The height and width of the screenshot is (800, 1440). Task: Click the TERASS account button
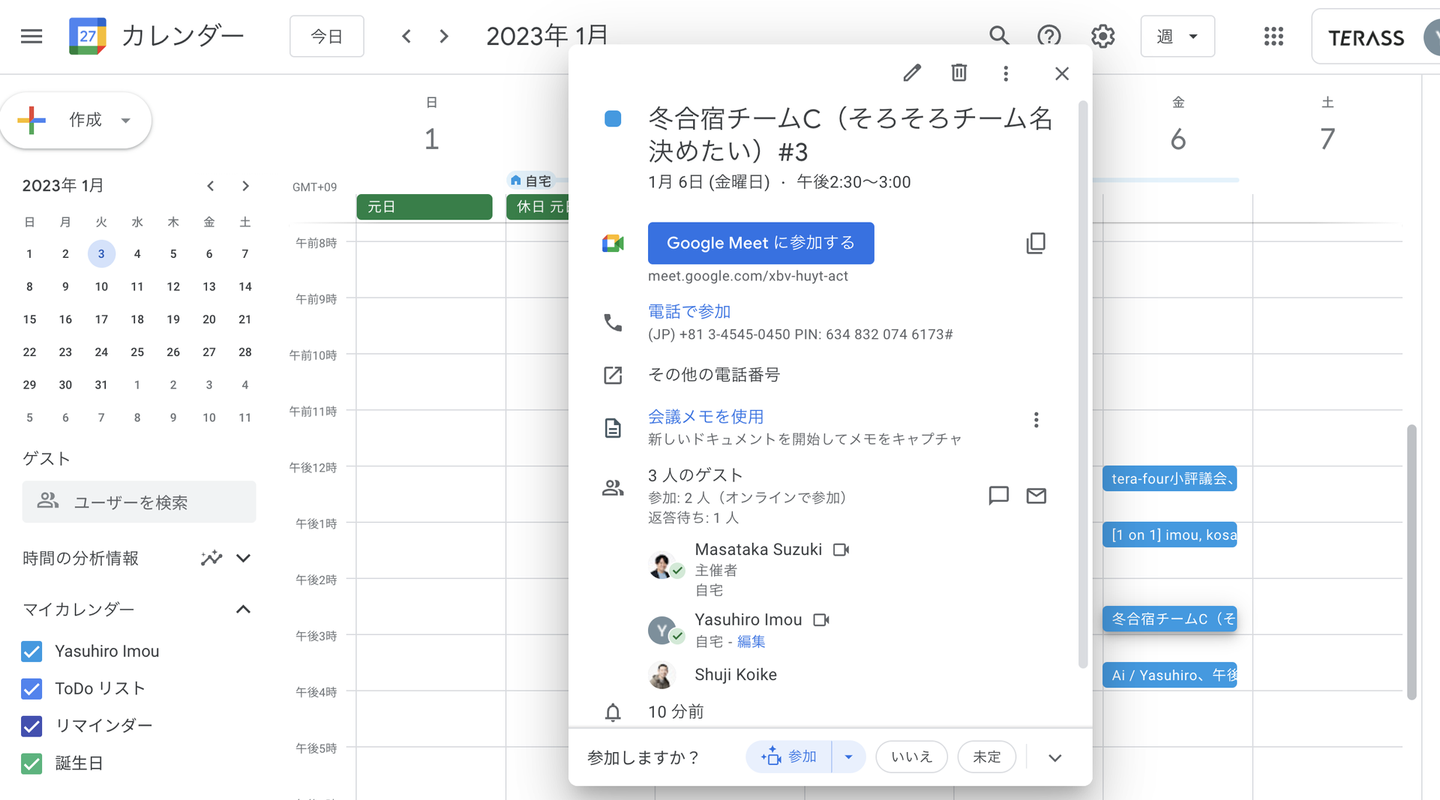pos(1376,37)
